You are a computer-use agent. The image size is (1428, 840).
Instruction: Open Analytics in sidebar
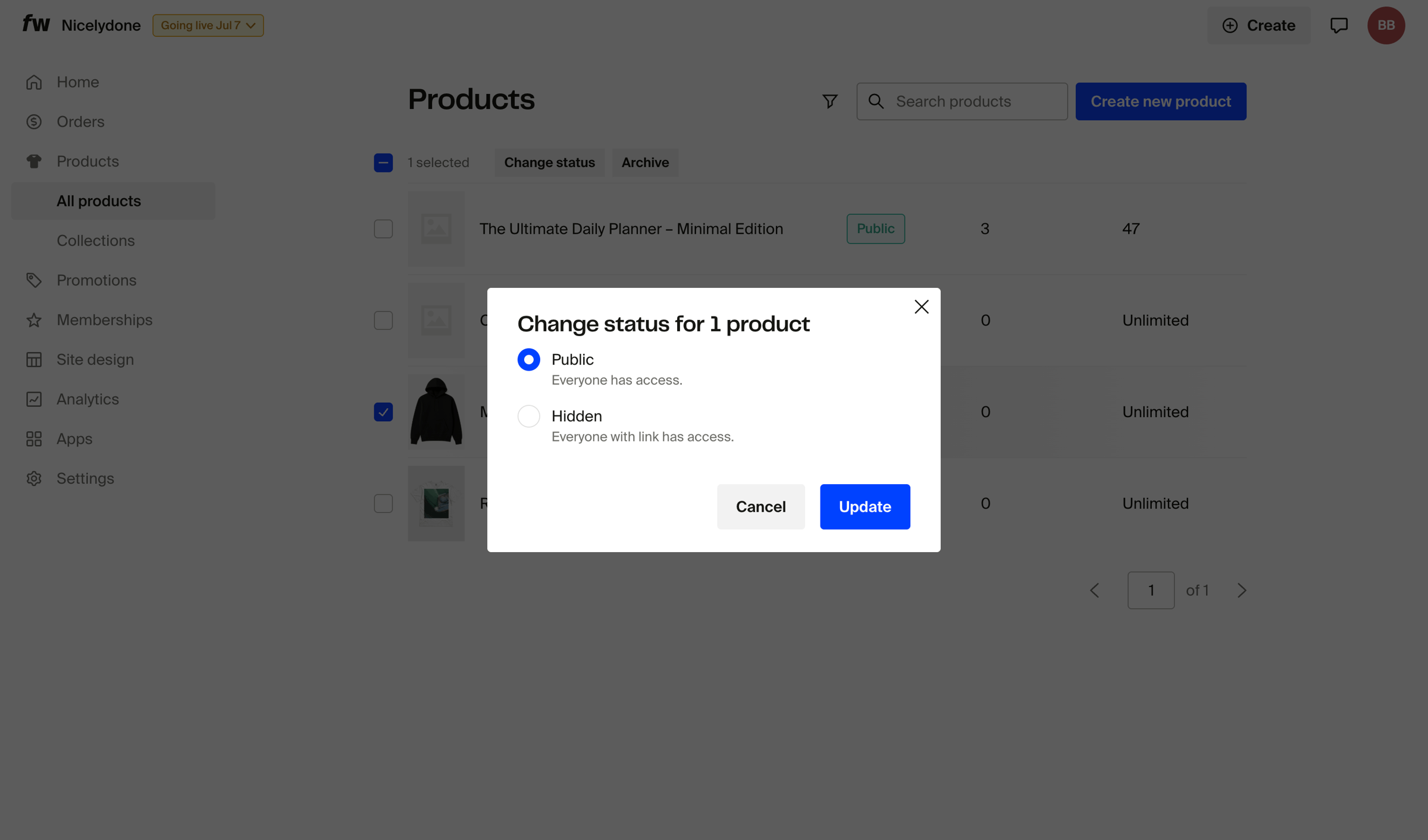(113, 399)
